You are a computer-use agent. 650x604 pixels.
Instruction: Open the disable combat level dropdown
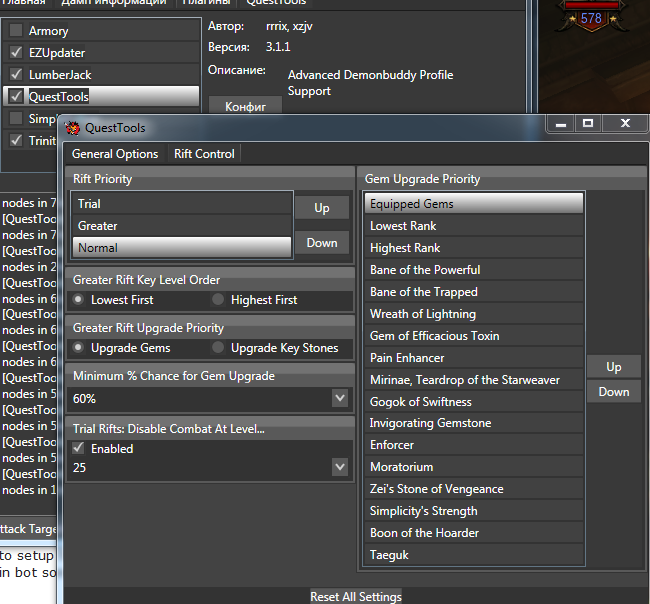[x=340, y=467]
